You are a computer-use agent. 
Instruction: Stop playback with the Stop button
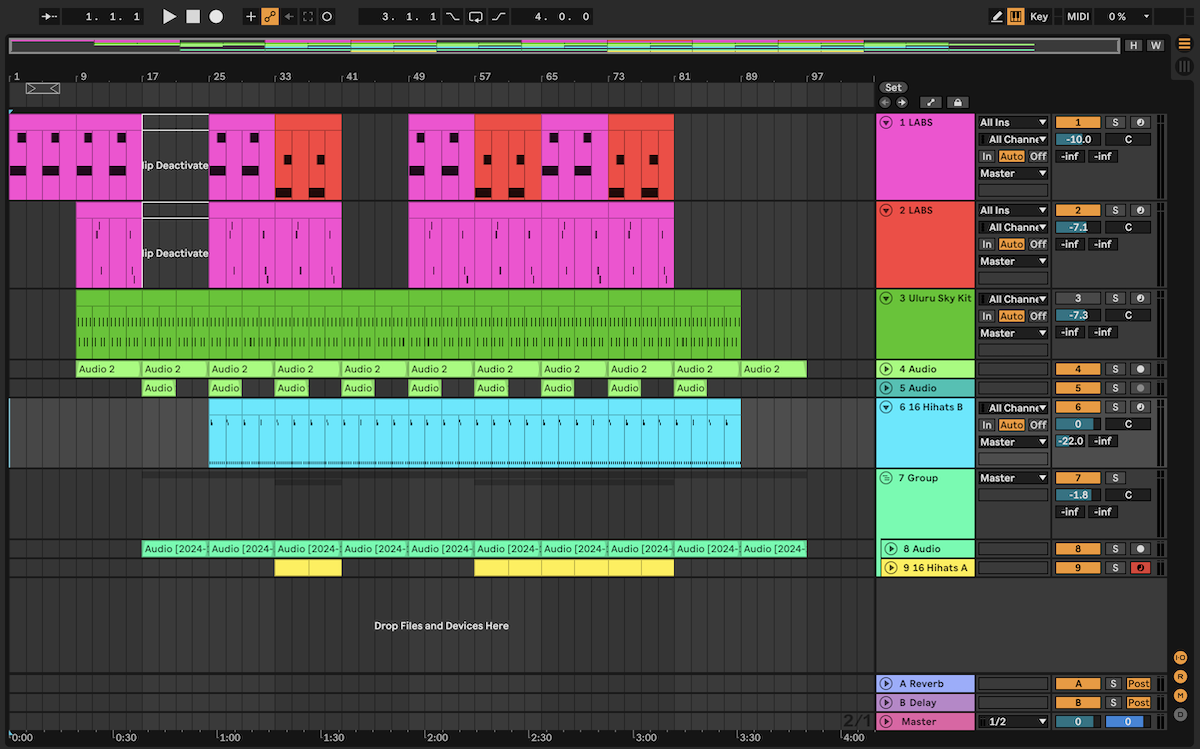tap(193, 17)
